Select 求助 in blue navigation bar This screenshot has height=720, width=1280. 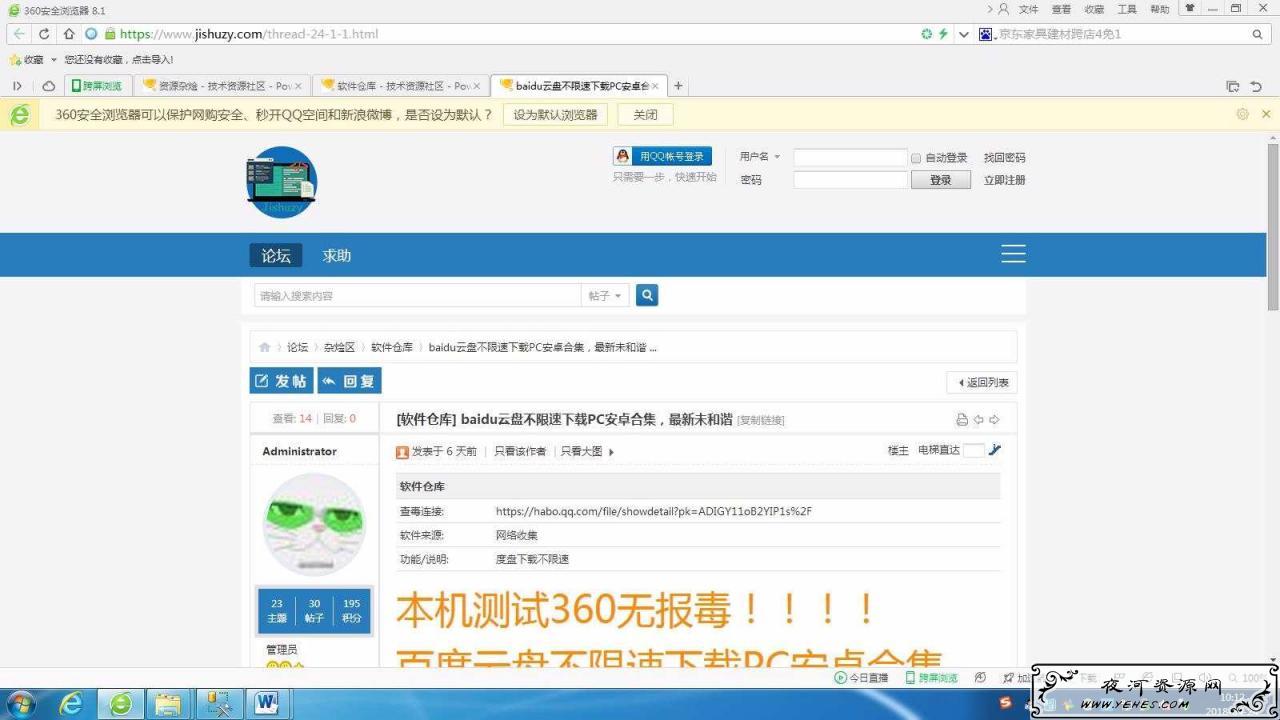click(x=337, y=255)
